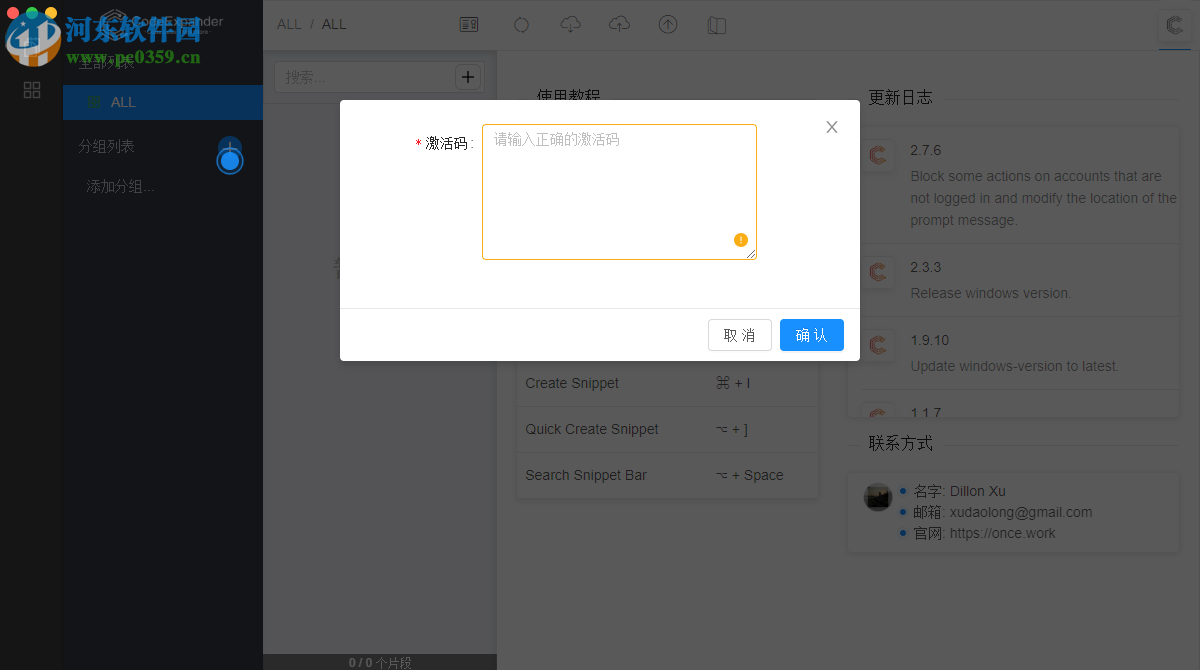The image size is (1200, 670).
Task: Click the circular upload arrow icon
Action: coord(667,24)
